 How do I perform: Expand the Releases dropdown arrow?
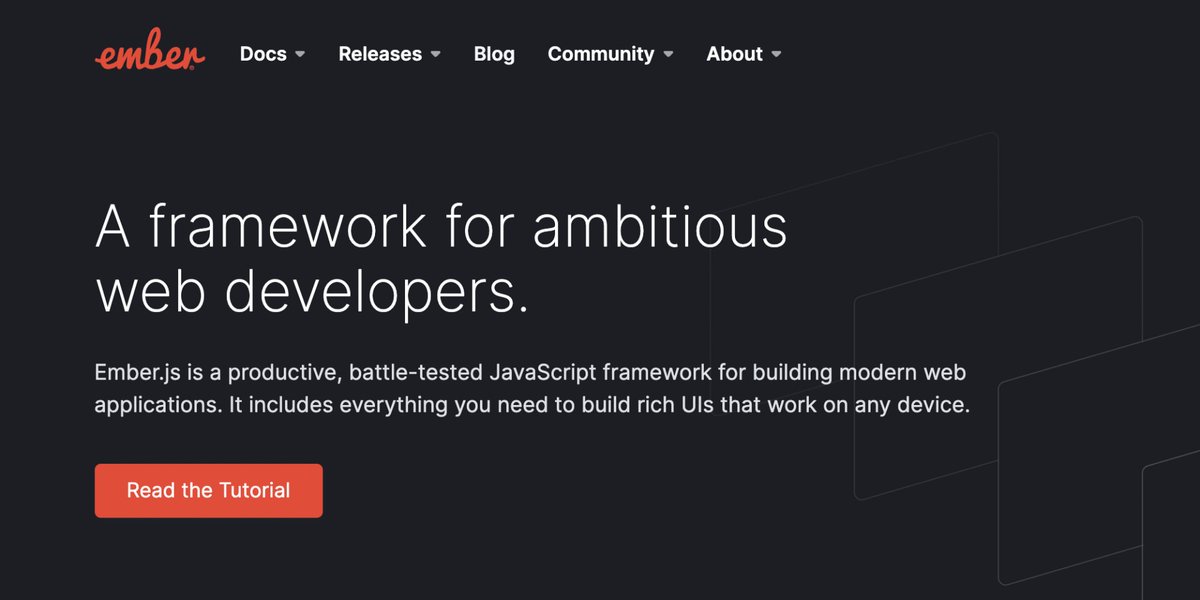[436, 55]
